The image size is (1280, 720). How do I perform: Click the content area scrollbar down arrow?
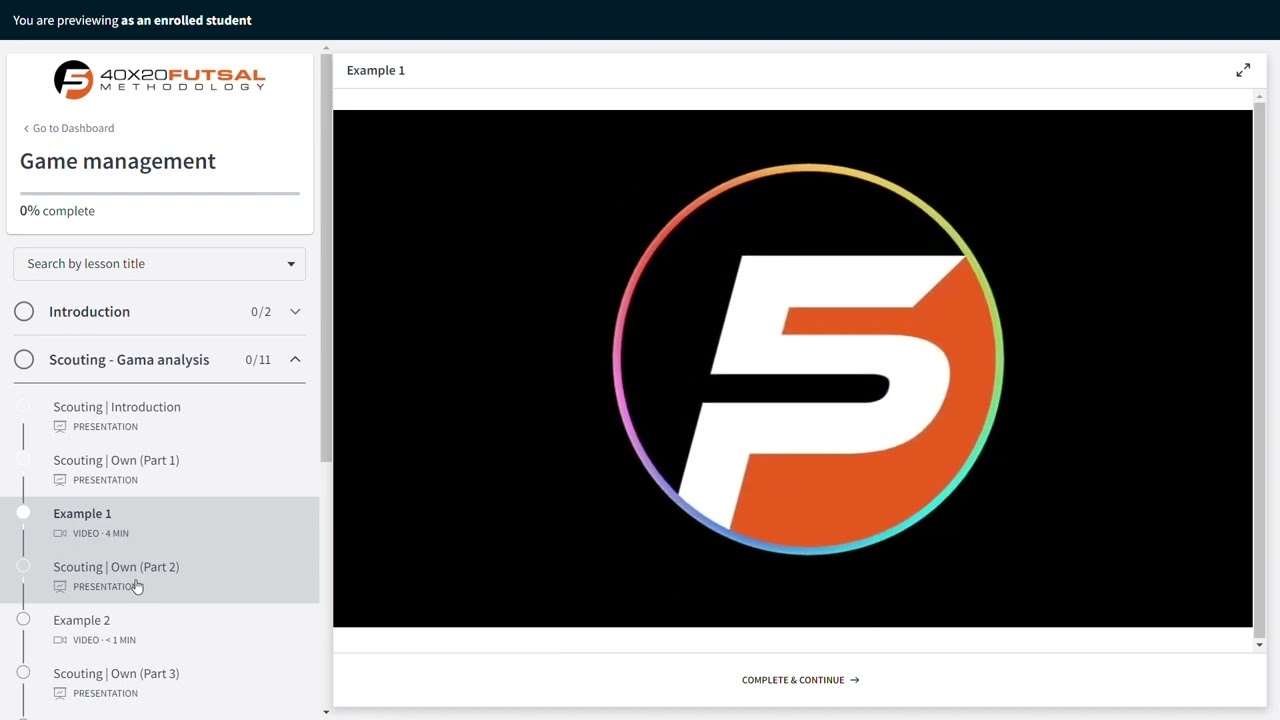pos(1259,645)
